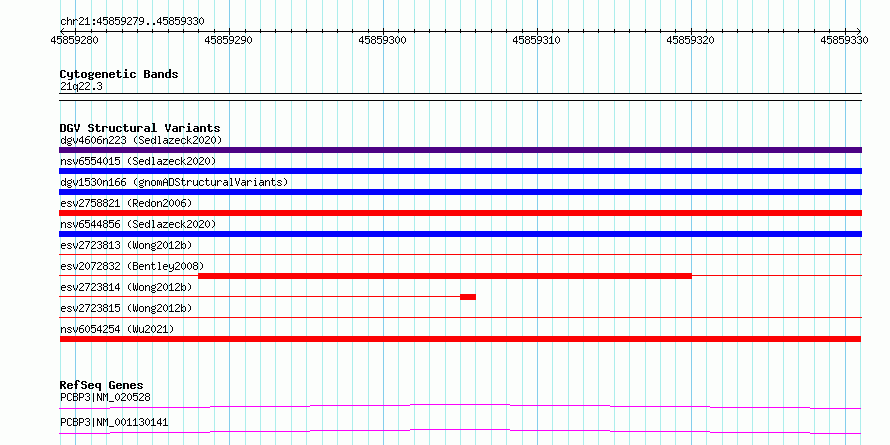The height and width of the screenshot is (445, 890).
Task: Click the small red esv2723814 block
Action: [x=468, y=297]
